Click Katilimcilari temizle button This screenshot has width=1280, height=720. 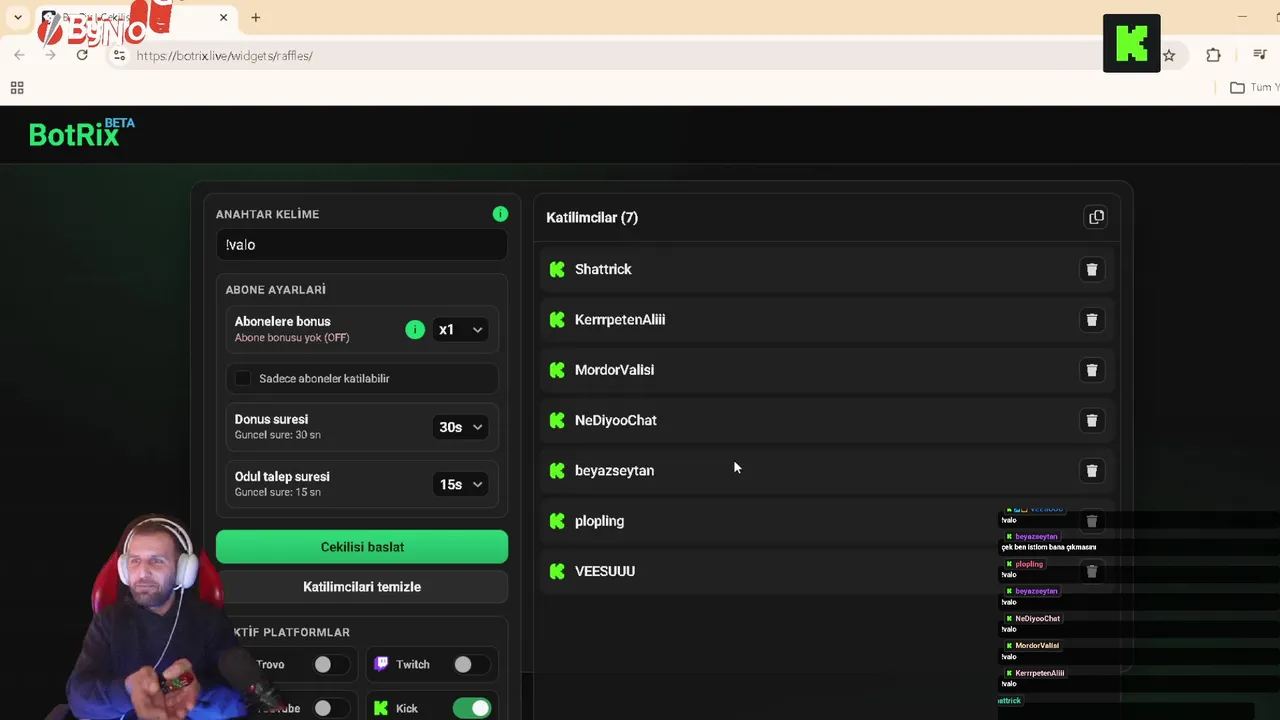coord(362,587)
